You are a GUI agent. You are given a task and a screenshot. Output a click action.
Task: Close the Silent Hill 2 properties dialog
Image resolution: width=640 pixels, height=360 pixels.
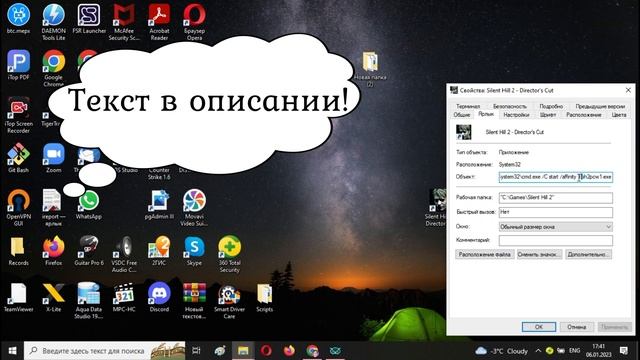tap(628, 90)
